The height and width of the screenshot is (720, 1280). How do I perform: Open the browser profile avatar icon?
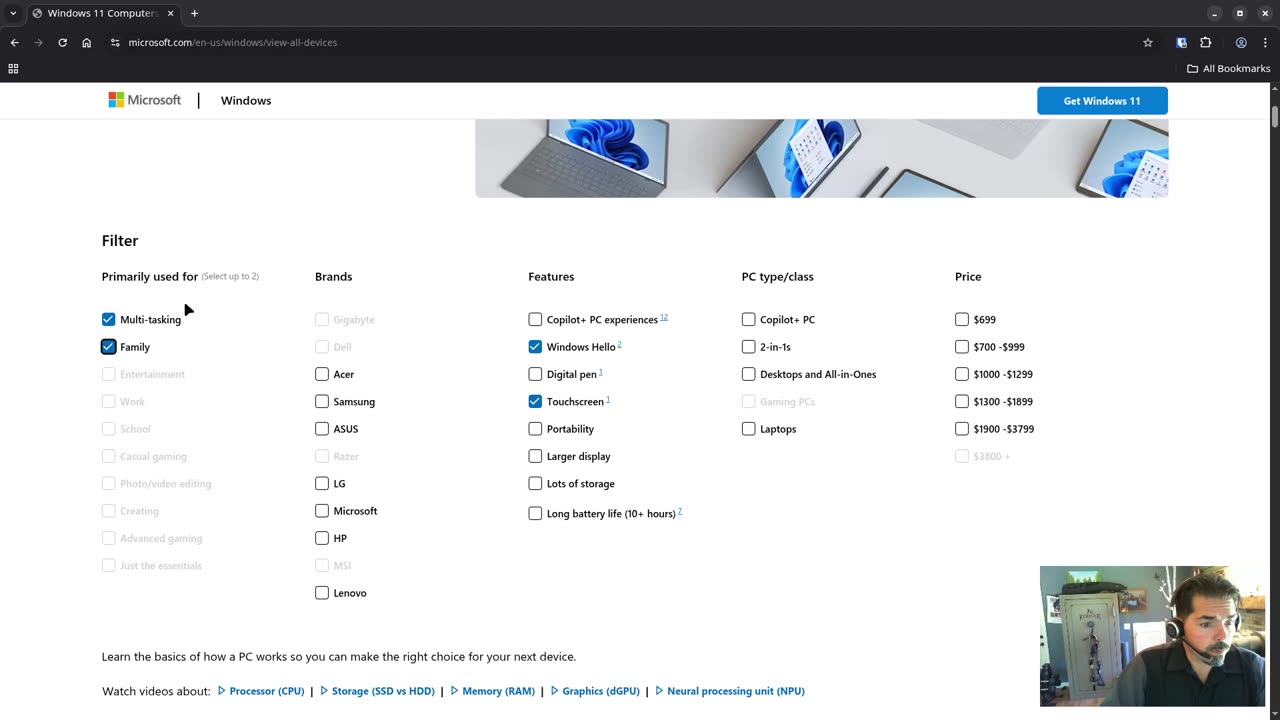point(1241,42)
